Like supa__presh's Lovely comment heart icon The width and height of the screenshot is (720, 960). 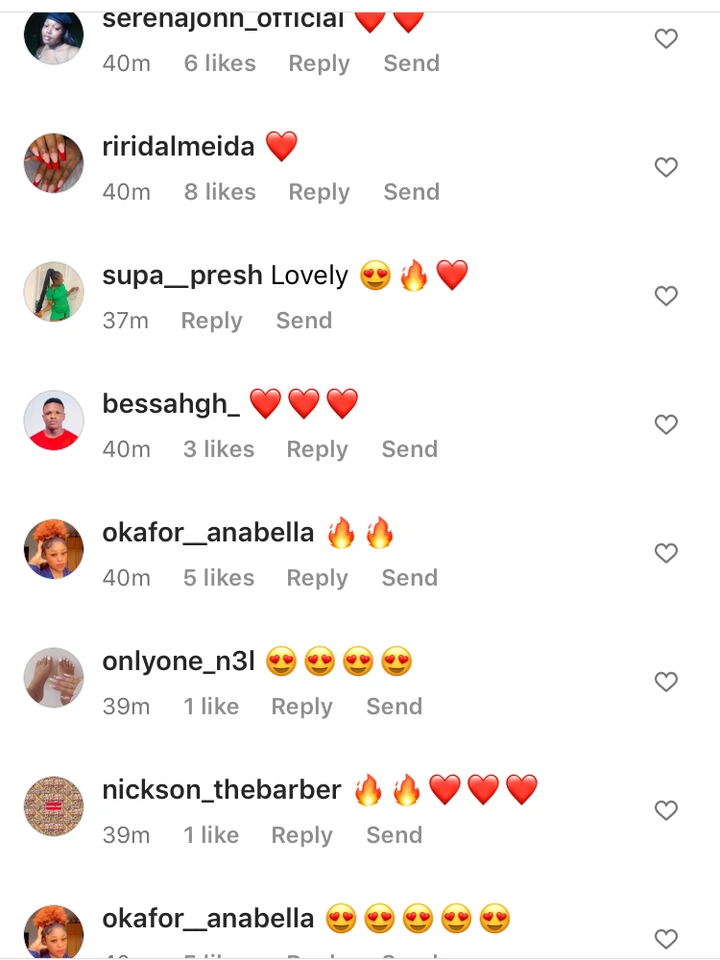tap(666, 295)
